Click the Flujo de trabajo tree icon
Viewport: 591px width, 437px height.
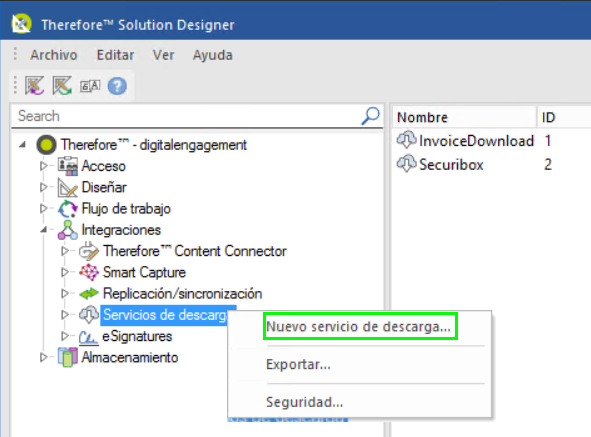67,209
